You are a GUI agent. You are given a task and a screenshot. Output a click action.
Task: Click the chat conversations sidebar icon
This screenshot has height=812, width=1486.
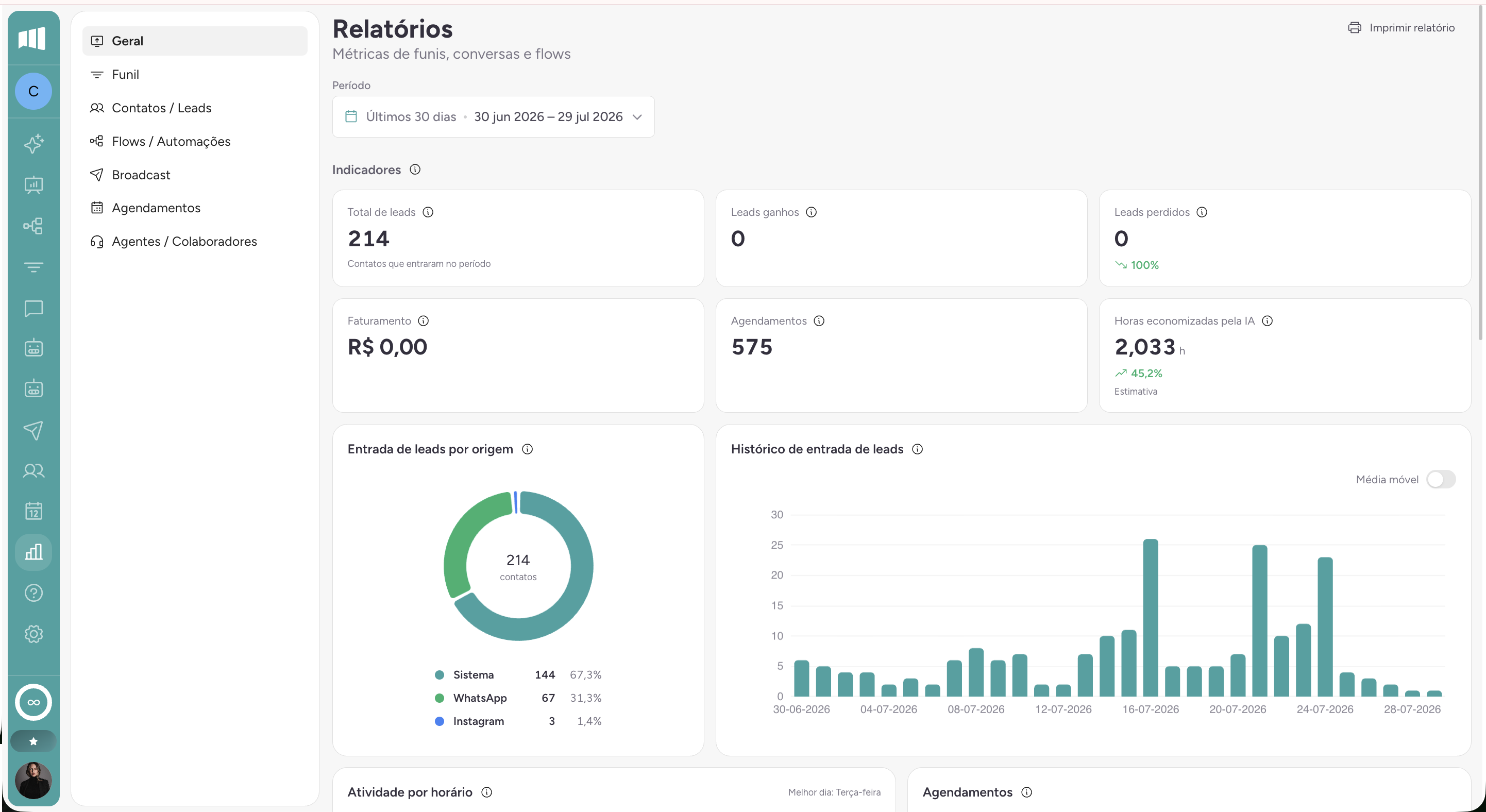(33, 308)
